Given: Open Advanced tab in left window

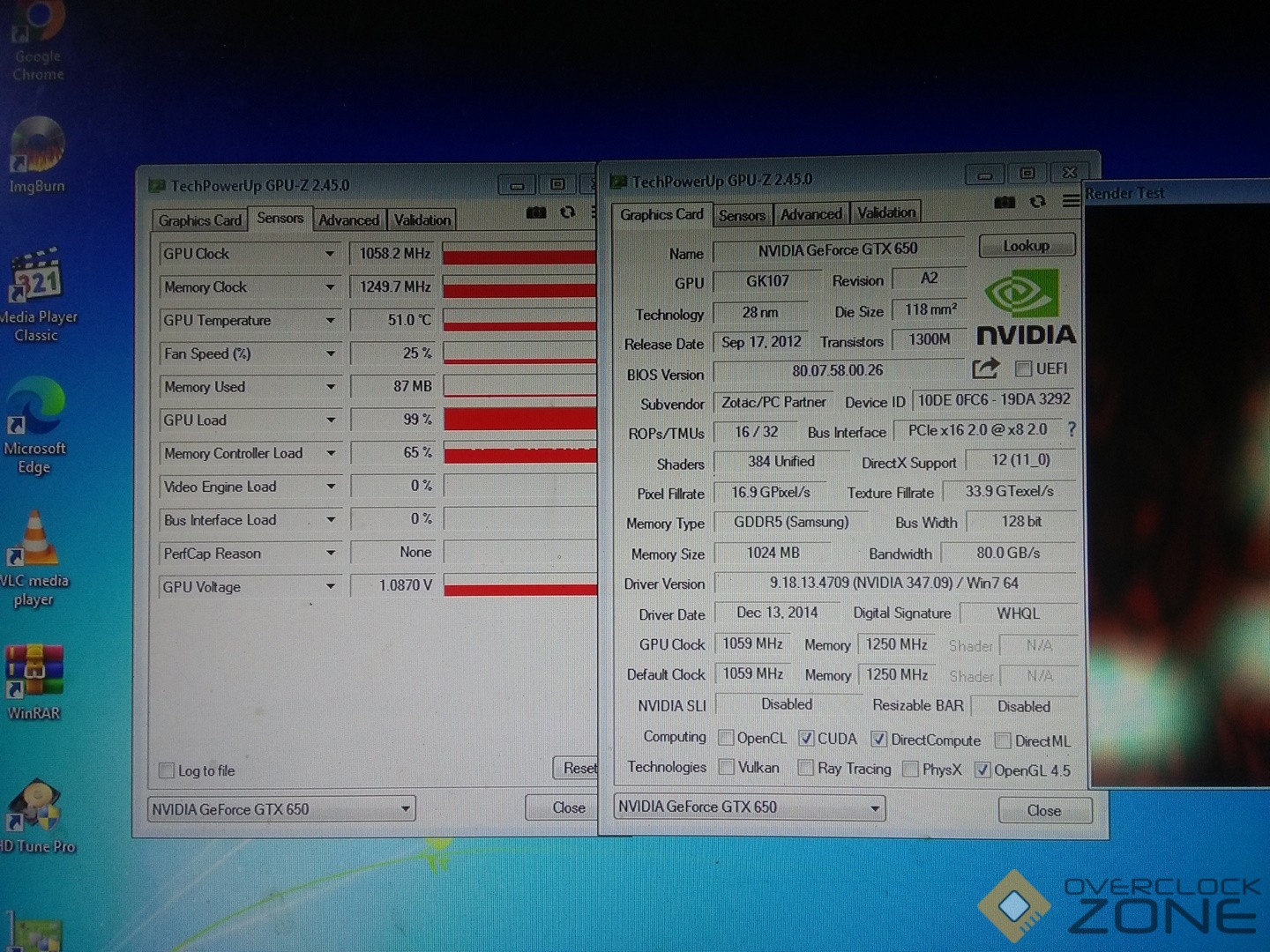Looking at the screenshot, I should tap(348, 220).
